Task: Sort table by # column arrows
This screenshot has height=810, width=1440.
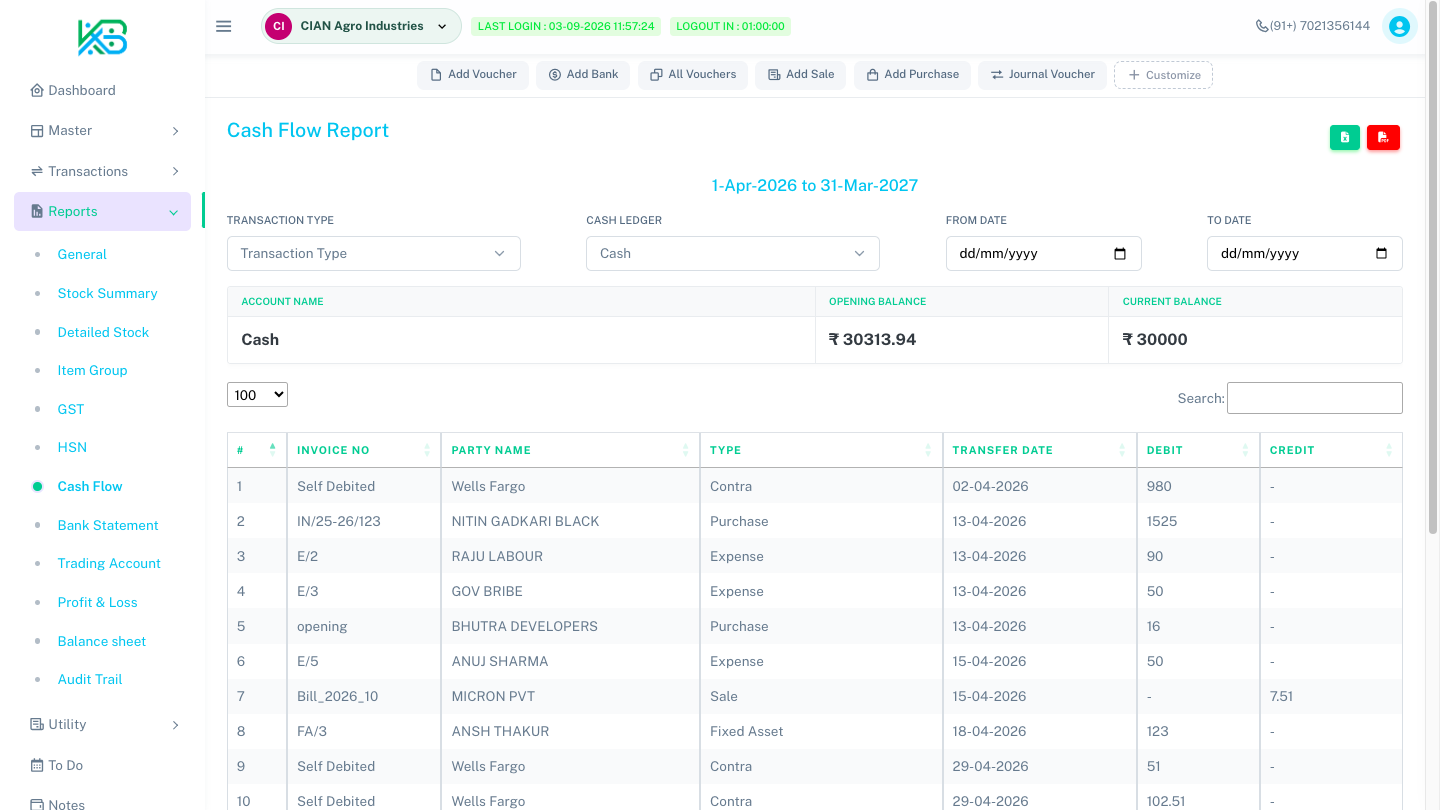Action: point(273,450)
